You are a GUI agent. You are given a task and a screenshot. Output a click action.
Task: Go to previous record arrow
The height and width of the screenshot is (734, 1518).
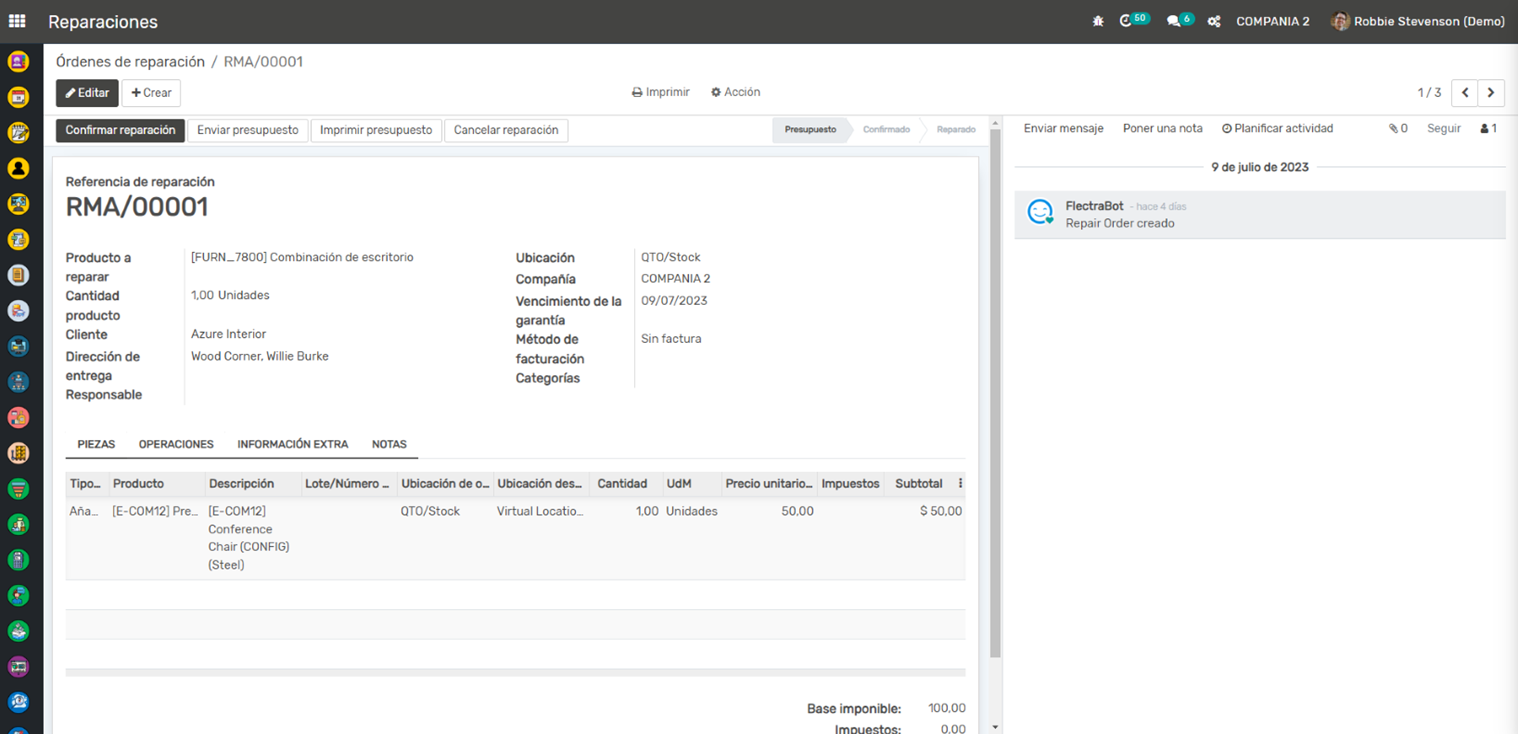(1465, 93)
